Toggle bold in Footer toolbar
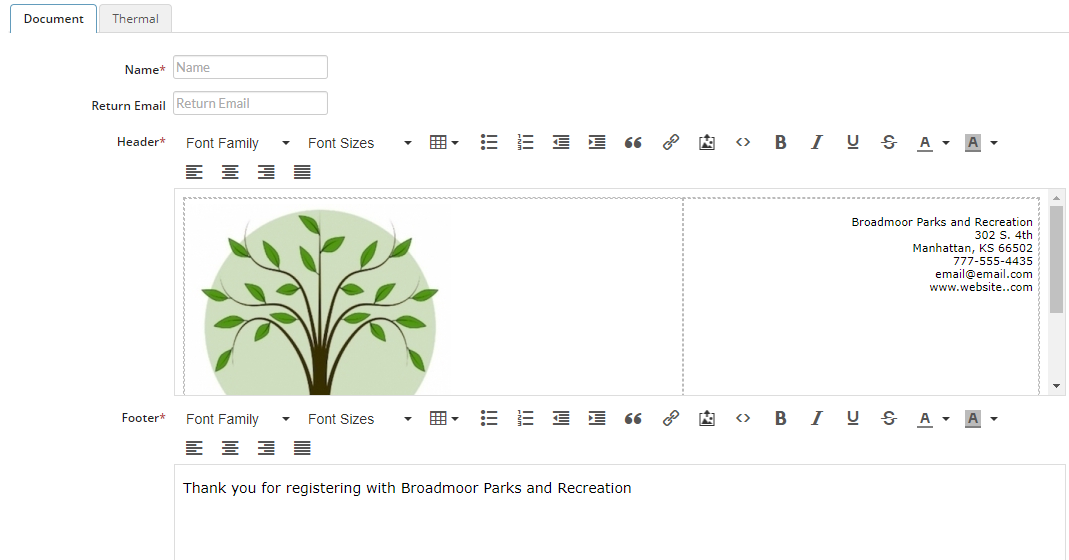 (781, 418)
